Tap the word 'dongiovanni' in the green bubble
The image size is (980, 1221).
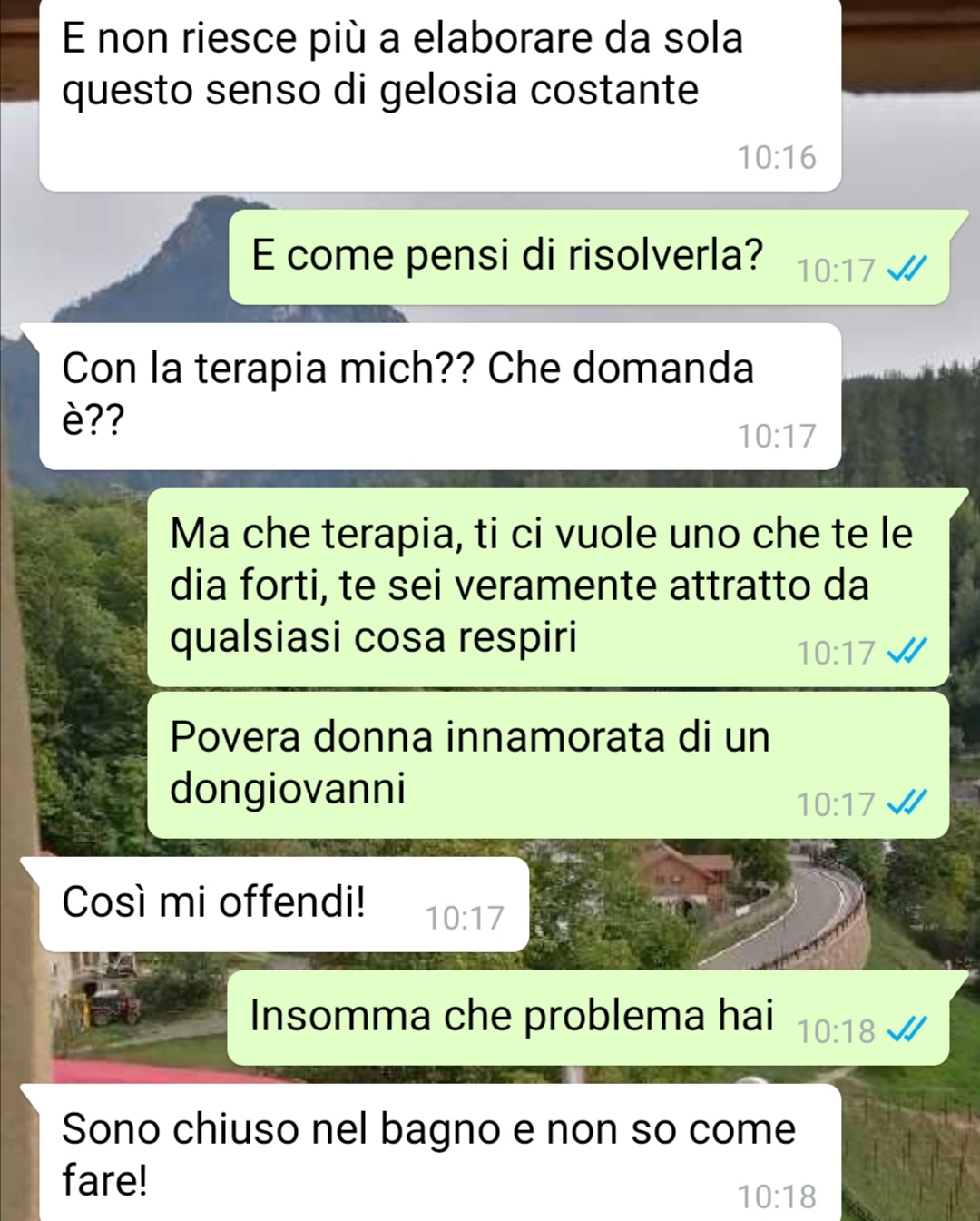coord(288,789)
